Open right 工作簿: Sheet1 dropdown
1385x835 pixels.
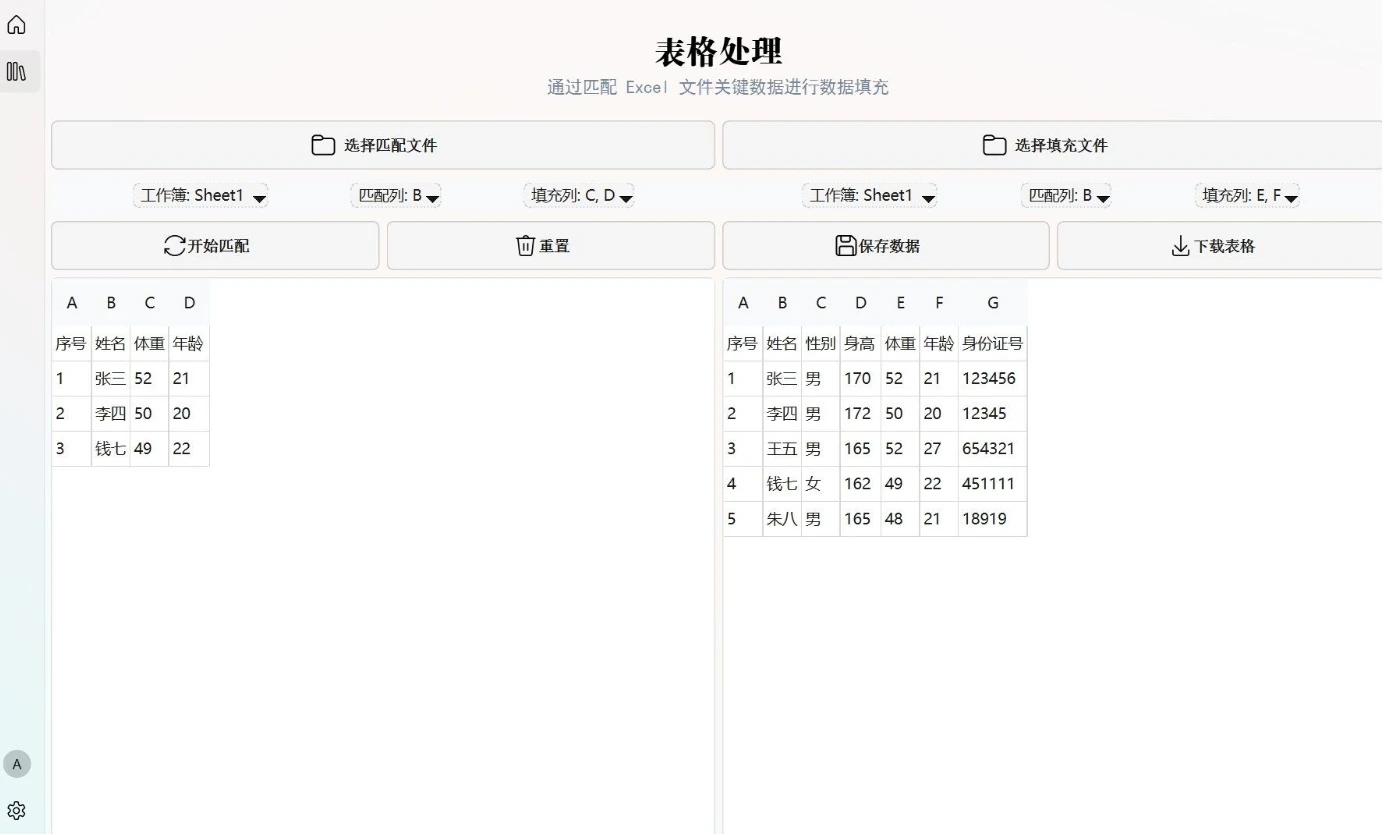click(870, 196)
